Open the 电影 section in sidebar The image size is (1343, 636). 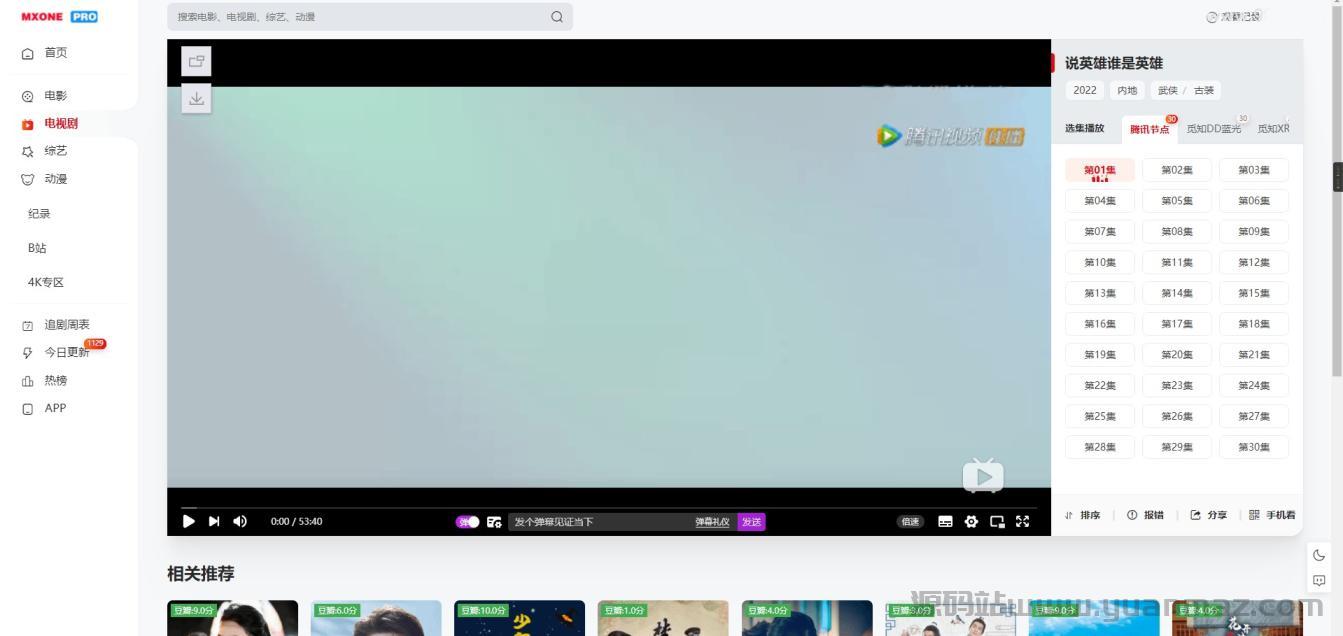pos(55,95)
